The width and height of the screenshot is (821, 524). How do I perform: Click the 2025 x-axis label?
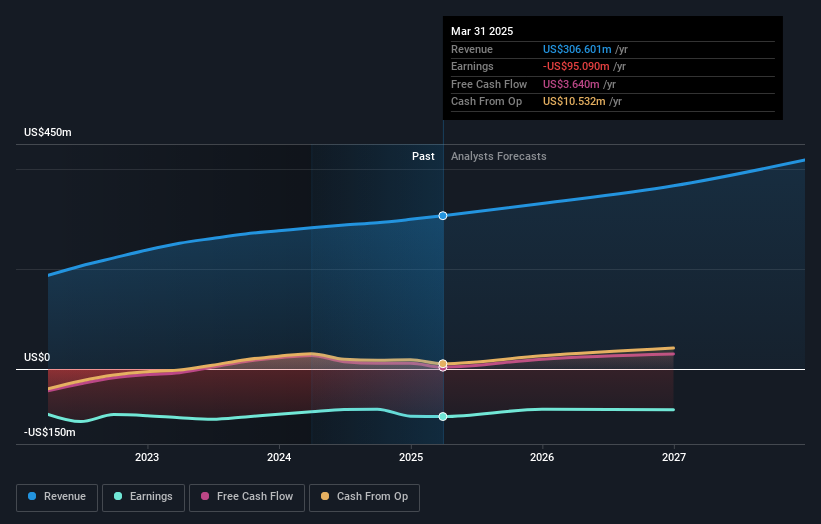pos(410,457)
